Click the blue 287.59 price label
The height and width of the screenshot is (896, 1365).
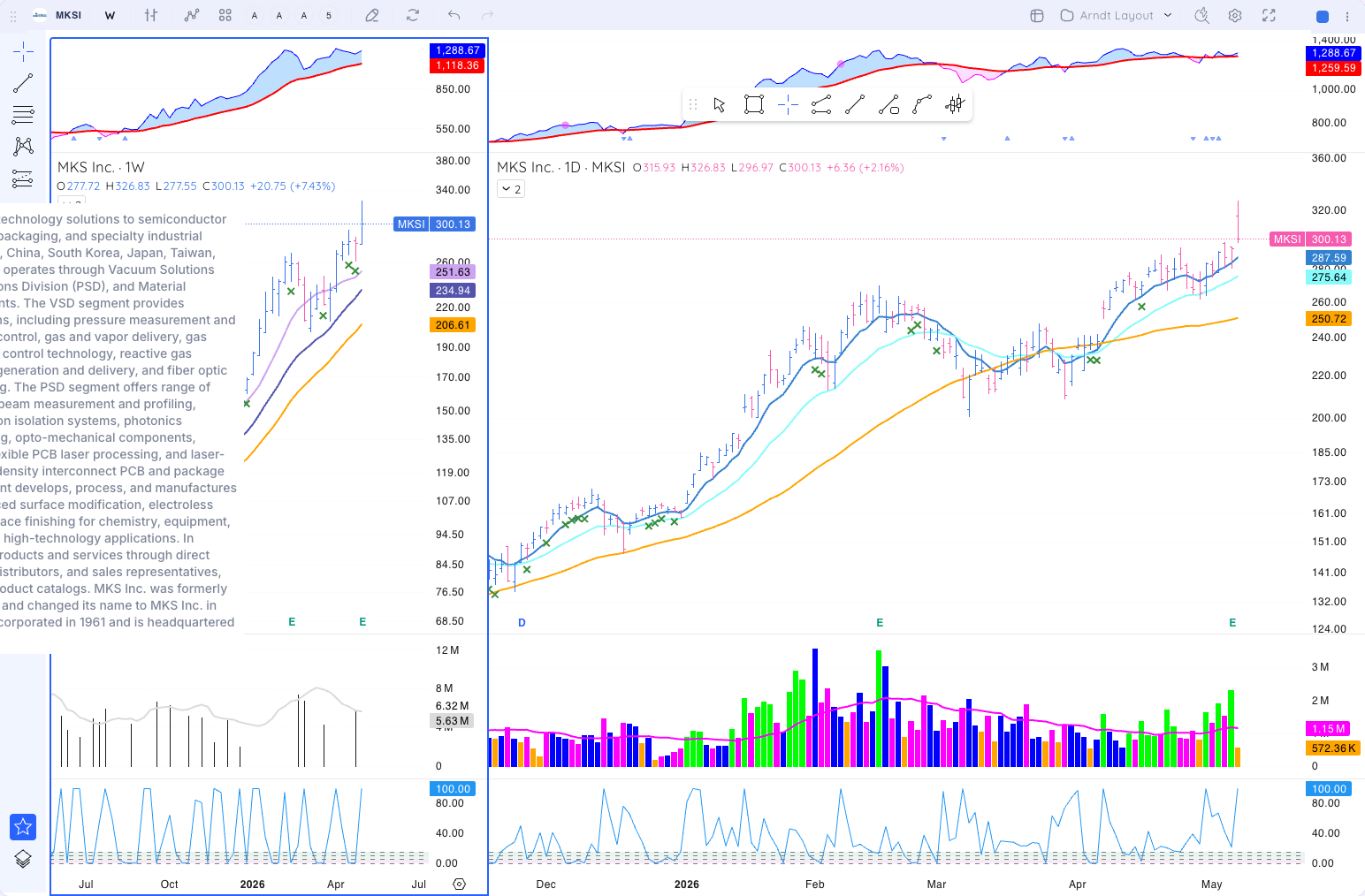tap(1329, 258)
